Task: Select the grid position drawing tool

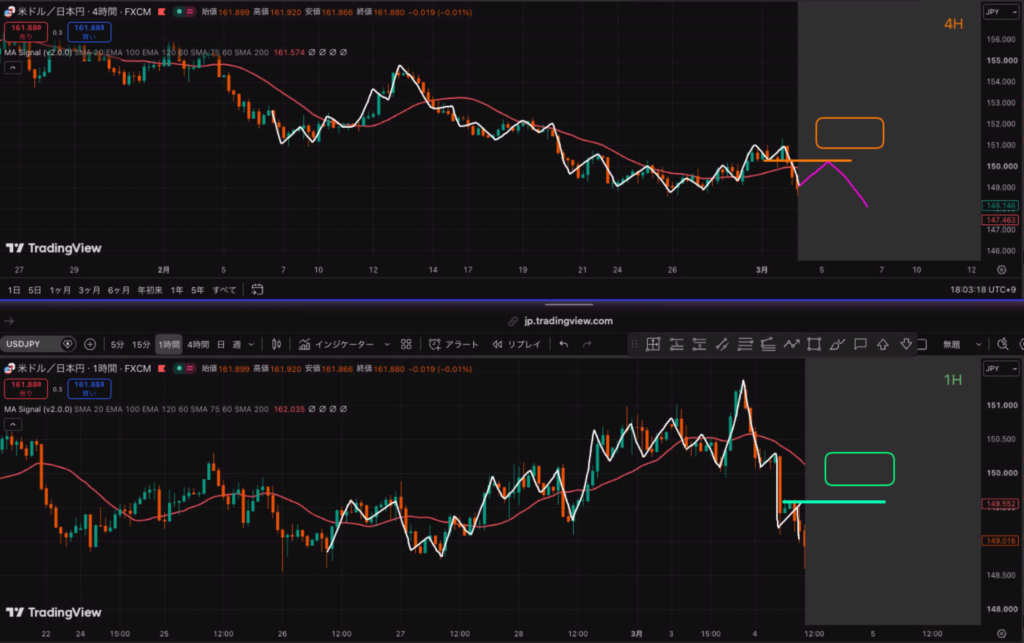Action: pyautogui.click(x=653, y=344)
